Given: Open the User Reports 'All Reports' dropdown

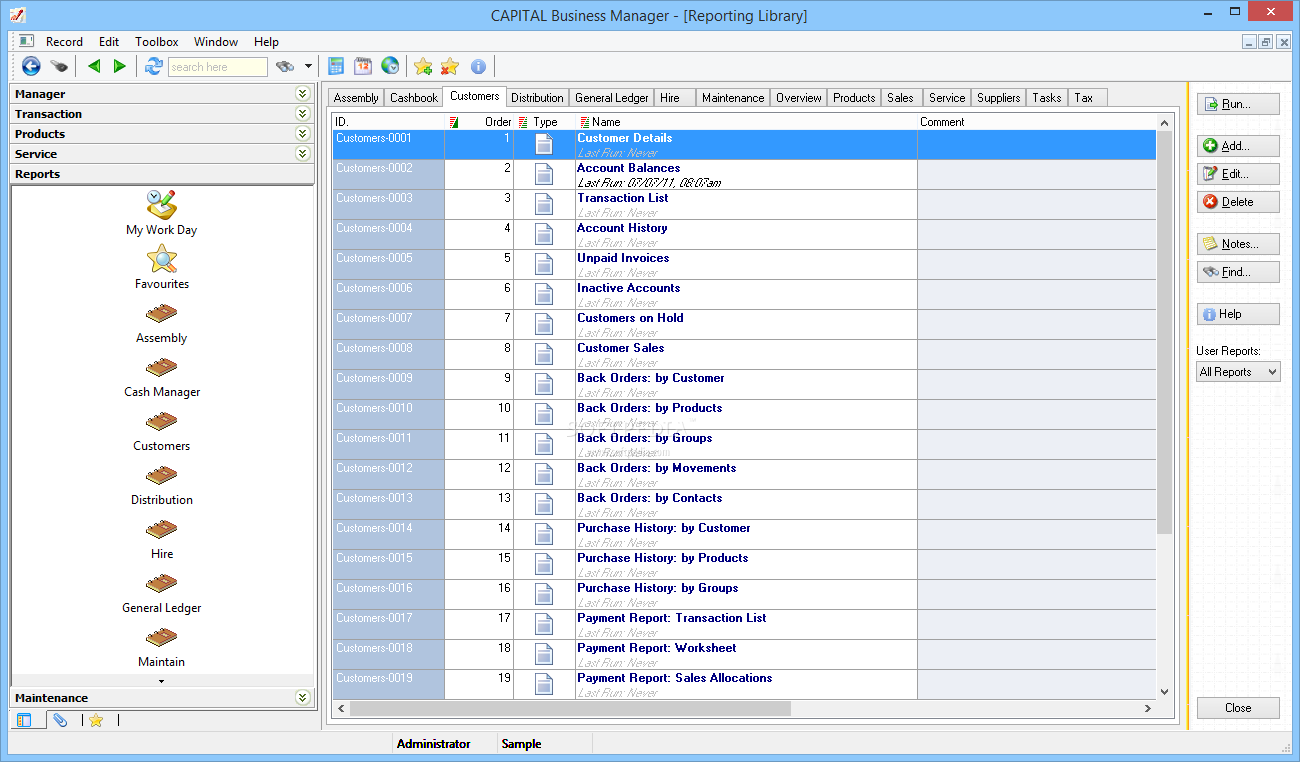Looking at the screenshot, I should point(1238,372).
